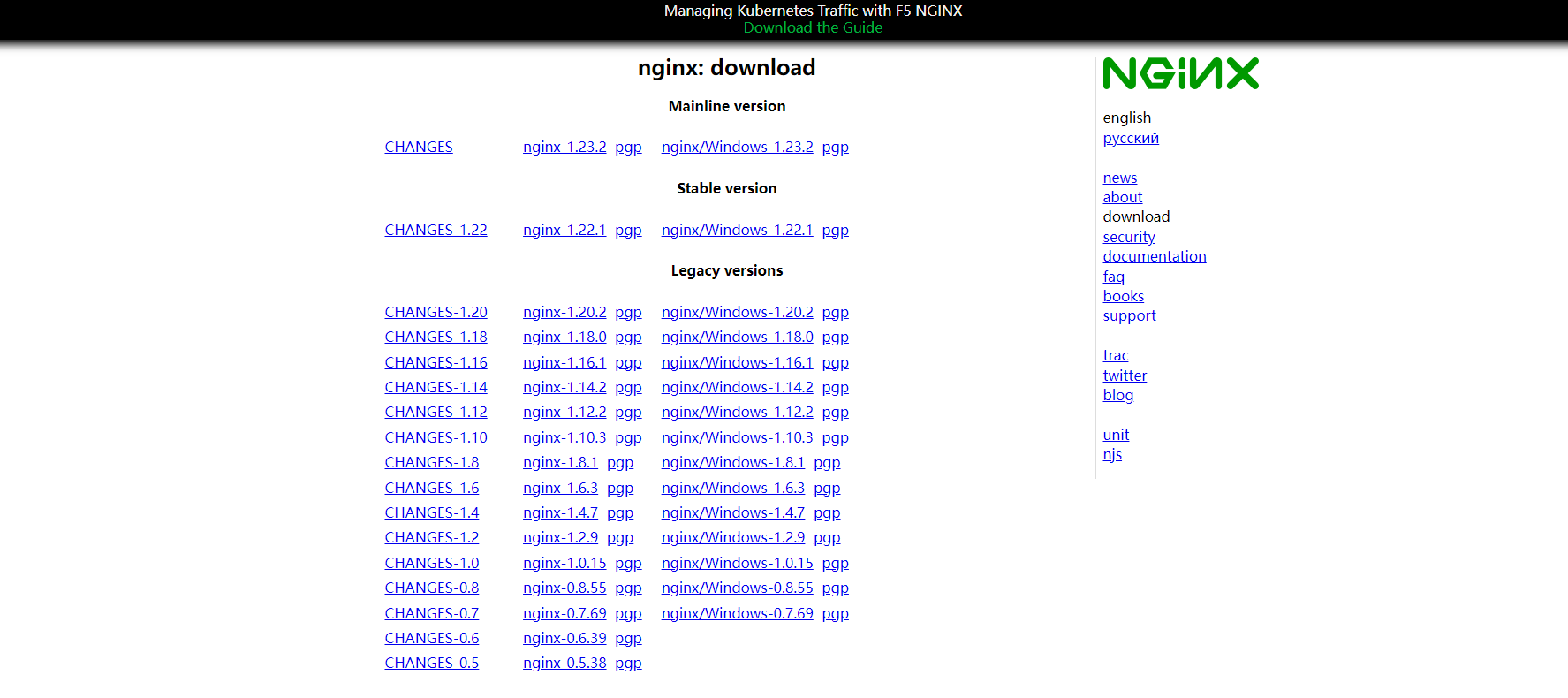
Task: Open CHANGES-1.20 link
Action: (x=436, y=312)
